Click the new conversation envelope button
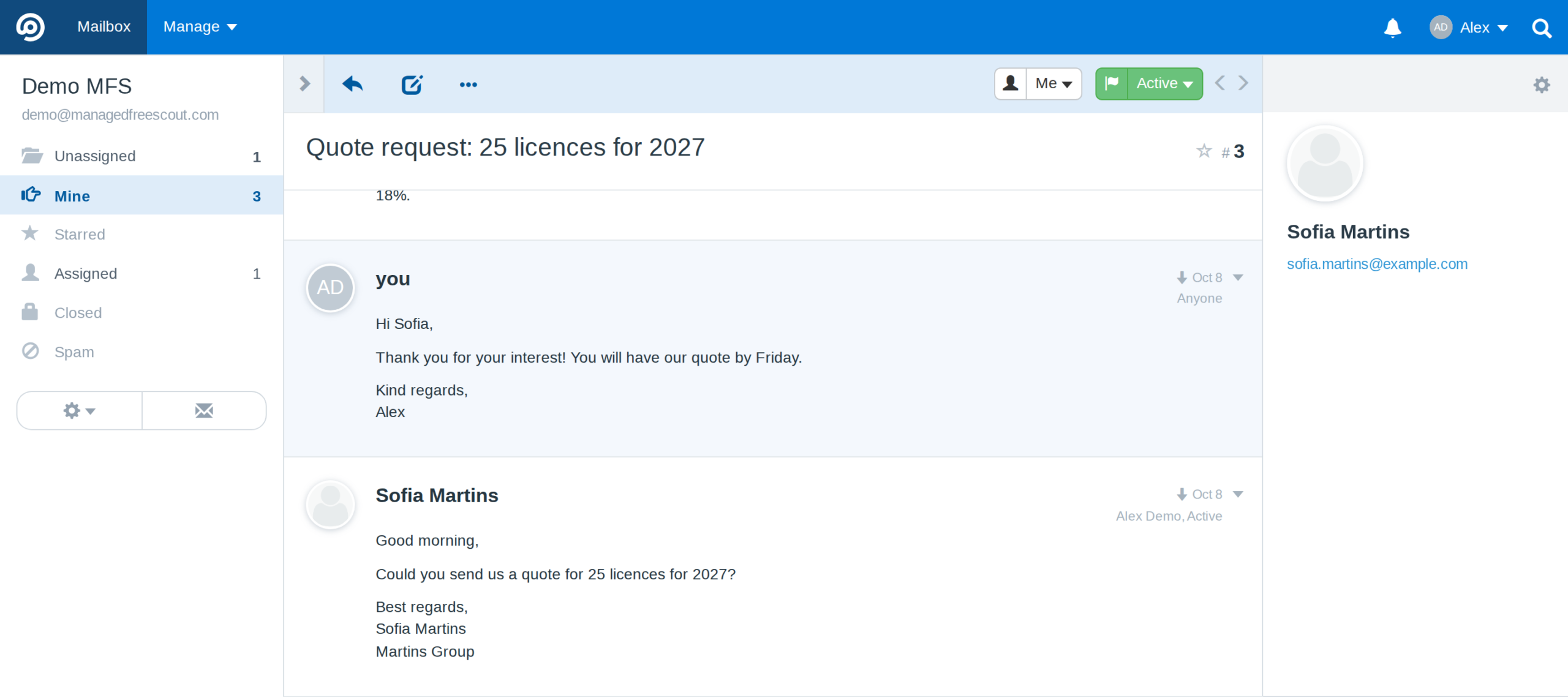The height and width of the screenshot is (697, 1568). pyautogui.click(x=204, y=410)
